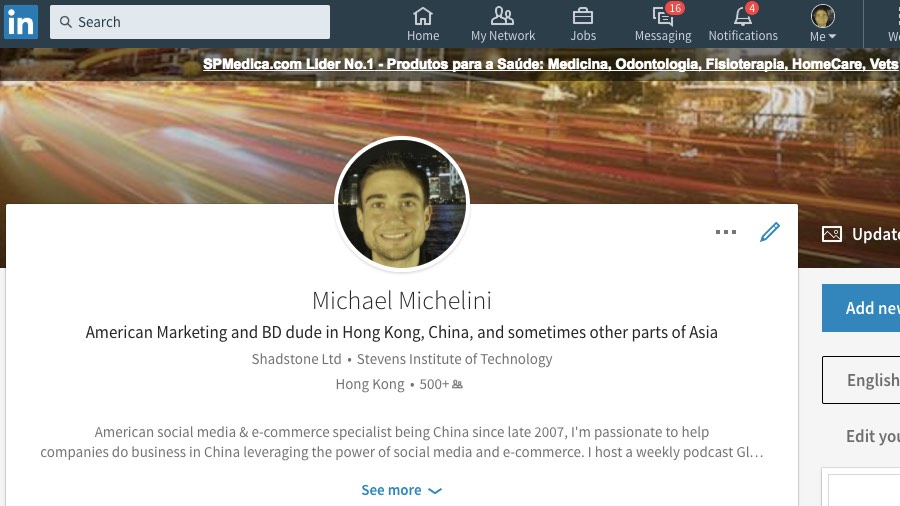
Task: Click the blue Add new button
Action: pyautogui.click(x=861, y=308)
